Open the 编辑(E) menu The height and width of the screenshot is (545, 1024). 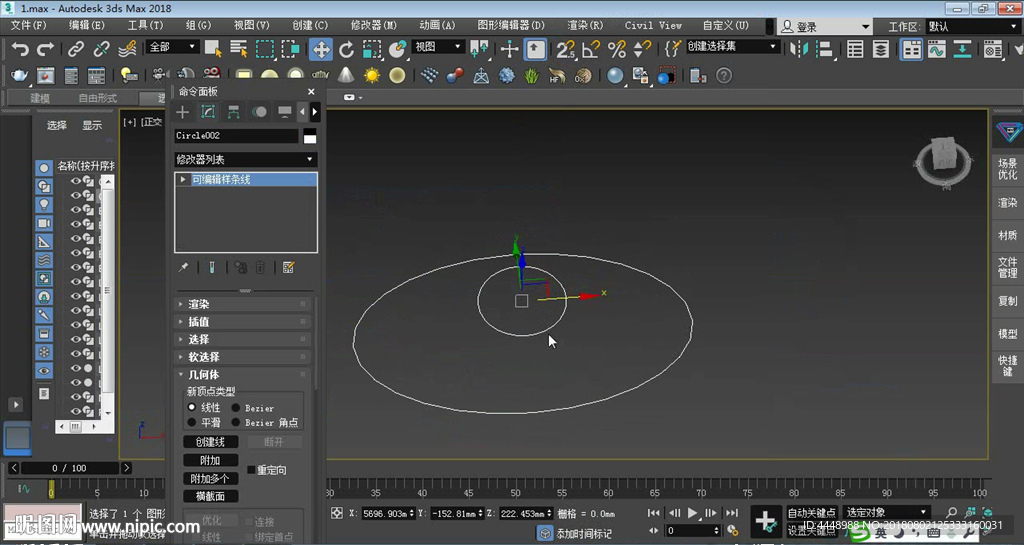click(87, 25)
